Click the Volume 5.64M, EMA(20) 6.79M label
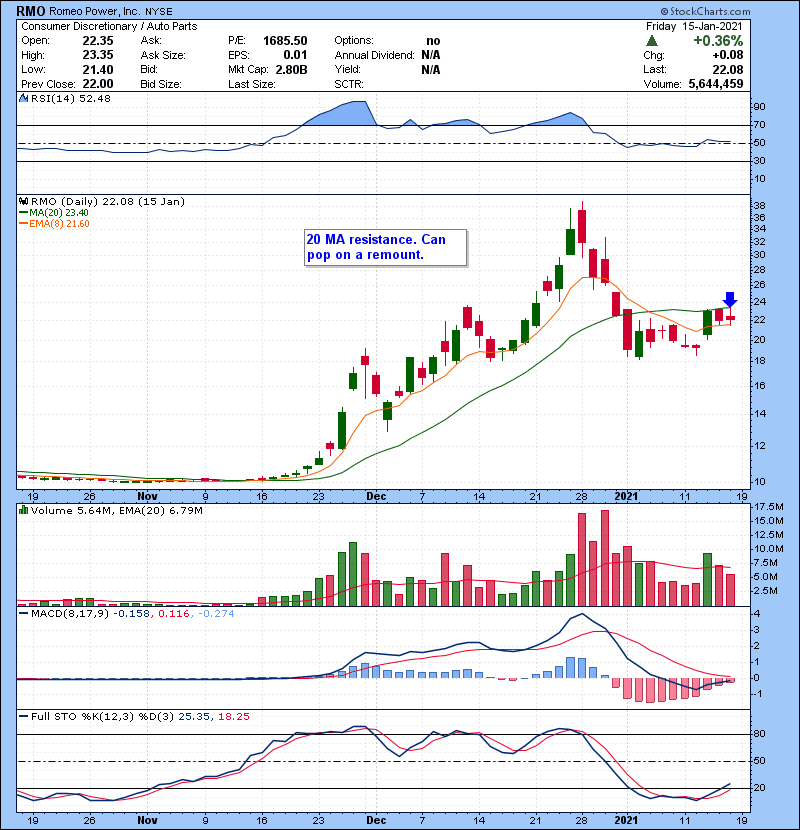 [x=116, y=510]
